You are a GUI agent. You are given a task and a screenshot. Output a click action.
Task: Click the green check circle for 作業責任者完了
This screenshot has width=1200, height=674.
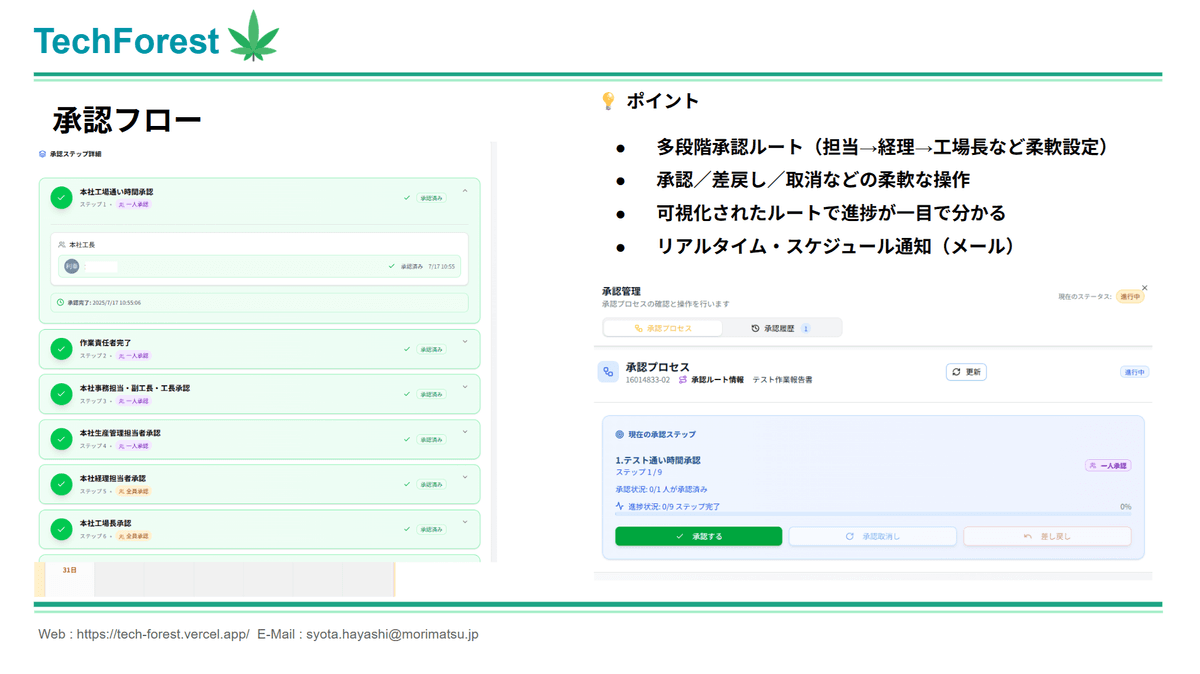(x=61, y=349)
